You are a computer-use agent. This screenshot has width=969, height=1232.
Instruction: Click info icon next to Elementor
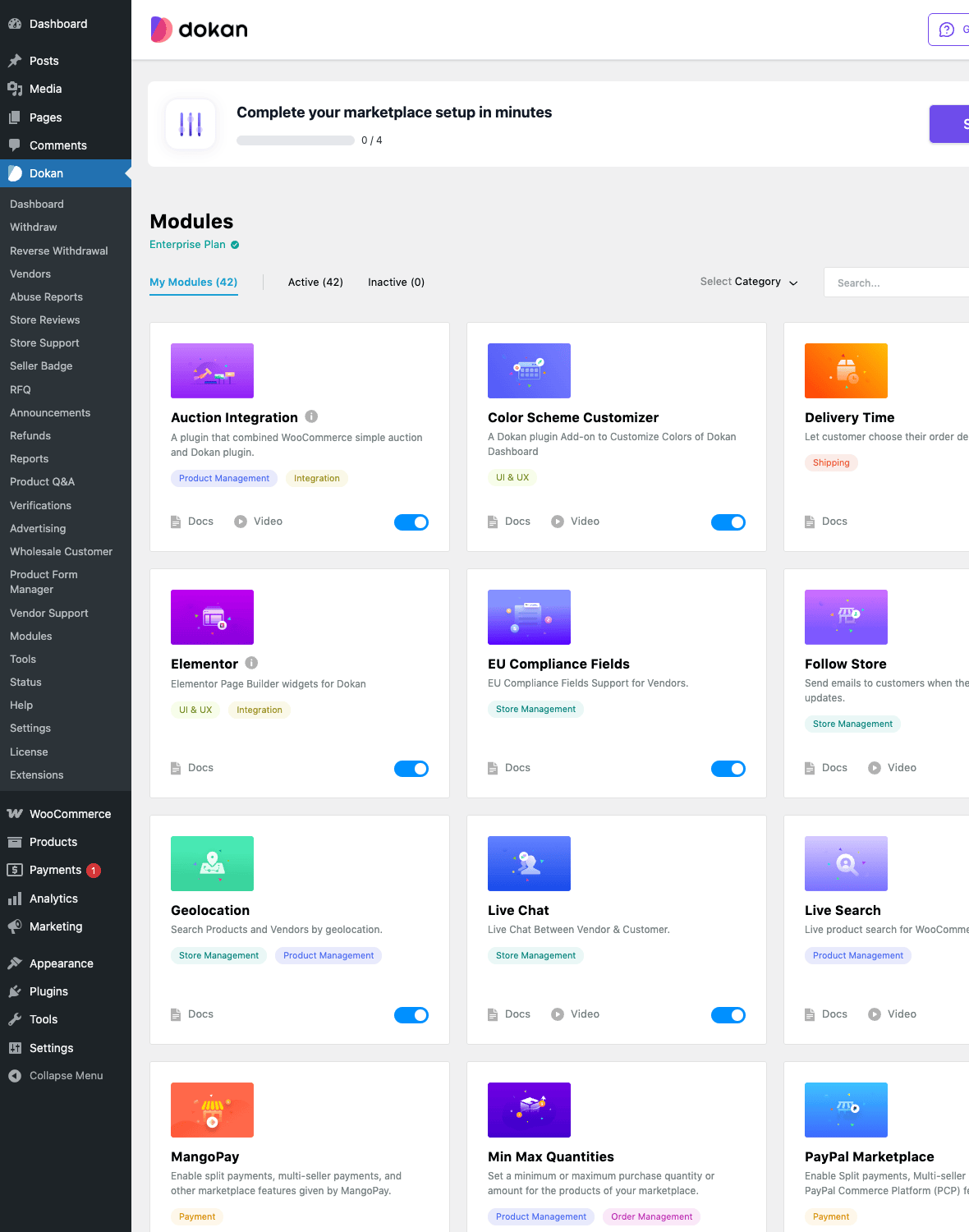click(x=251, y=663)
